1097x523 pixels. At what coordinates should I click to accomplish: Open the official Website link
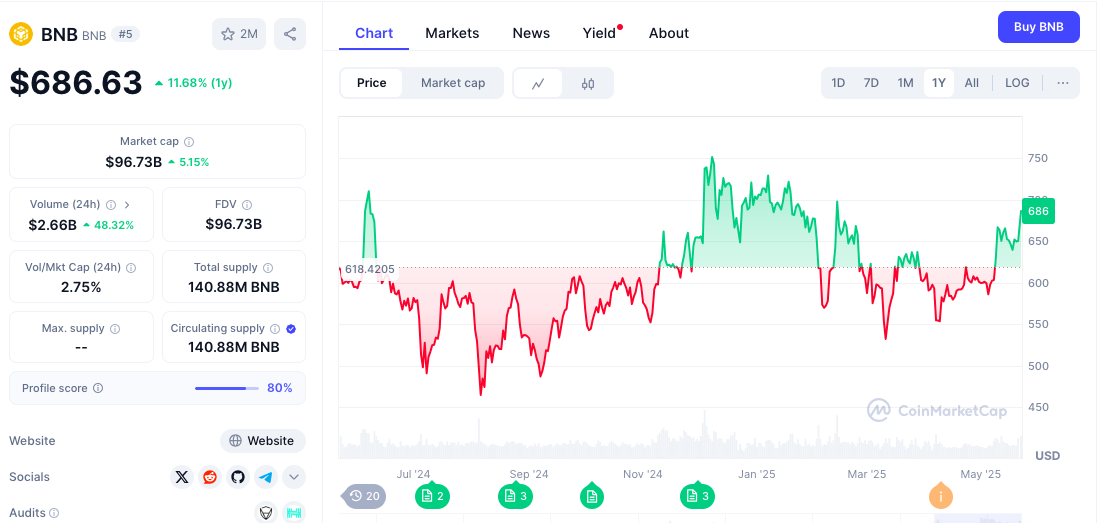point(262,441)
